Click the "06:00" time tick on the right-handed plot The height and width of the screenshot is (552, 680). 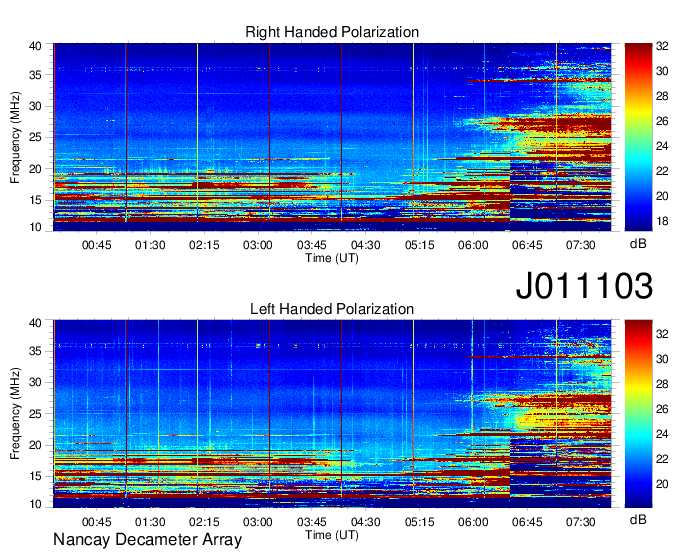(473, 245)
